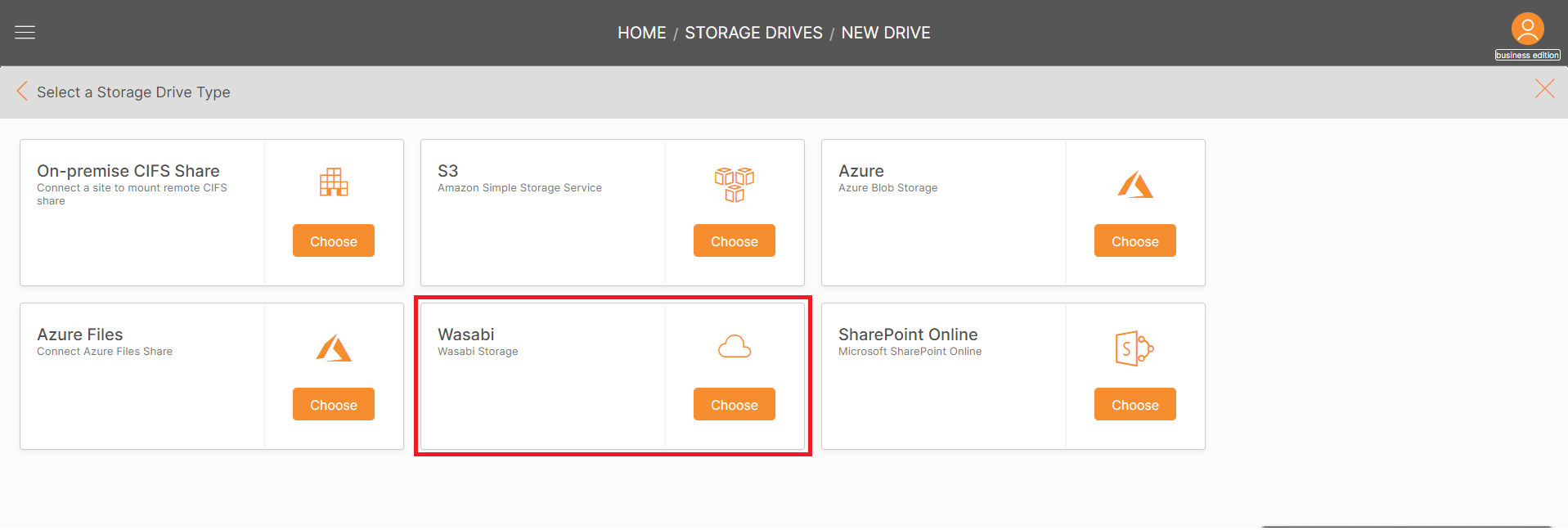Navigate to HOME breadcrumb

coord(642,33)
